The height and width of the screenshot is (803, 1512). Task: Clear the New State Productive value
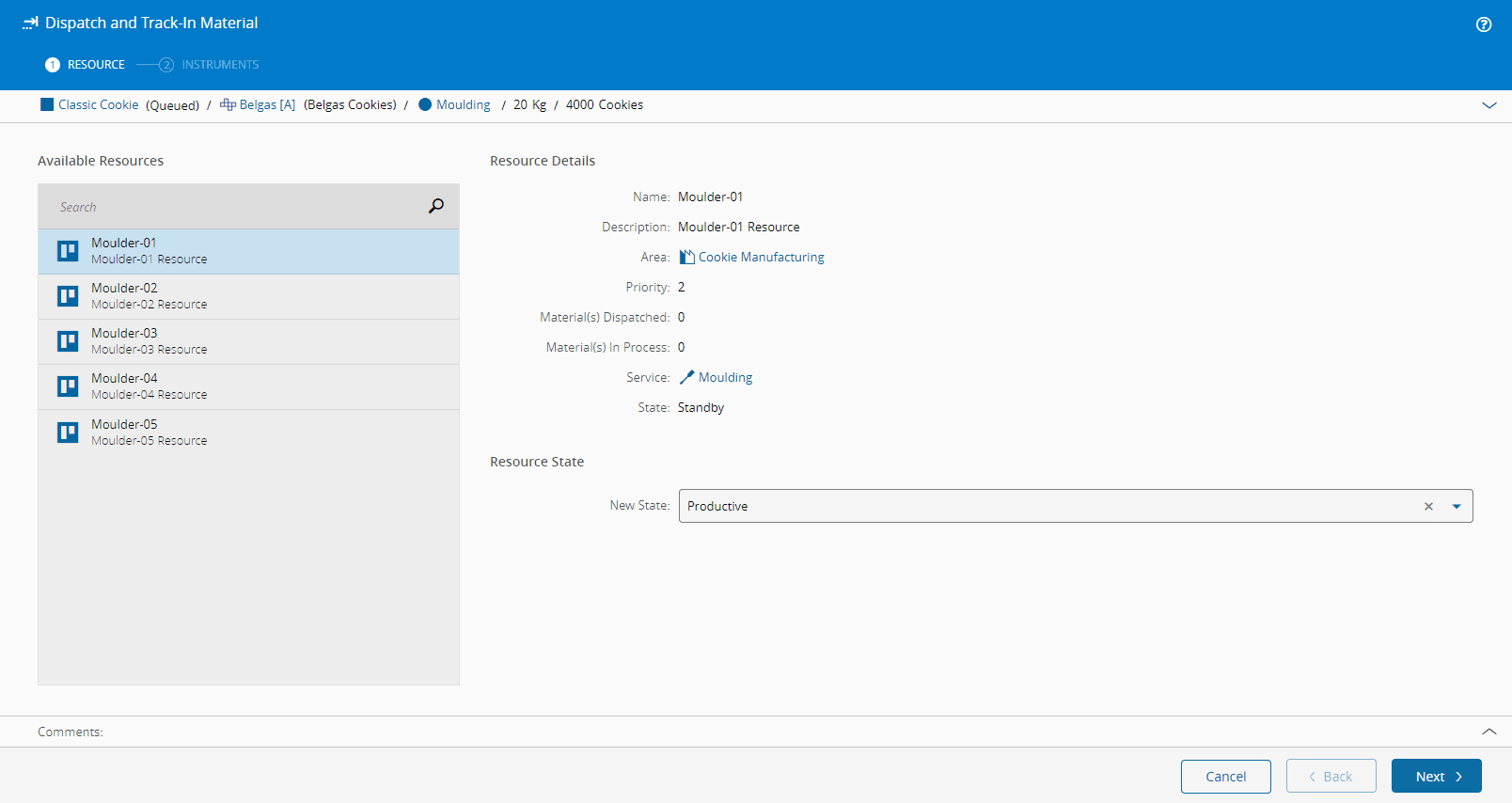coord(1428,506)
